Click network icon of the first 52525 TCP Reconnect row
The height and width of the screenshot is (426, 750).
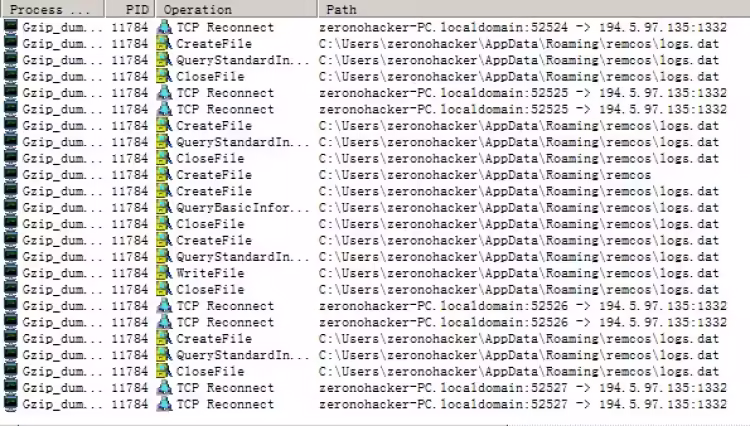pyautogui.click(x=164, y=93)
